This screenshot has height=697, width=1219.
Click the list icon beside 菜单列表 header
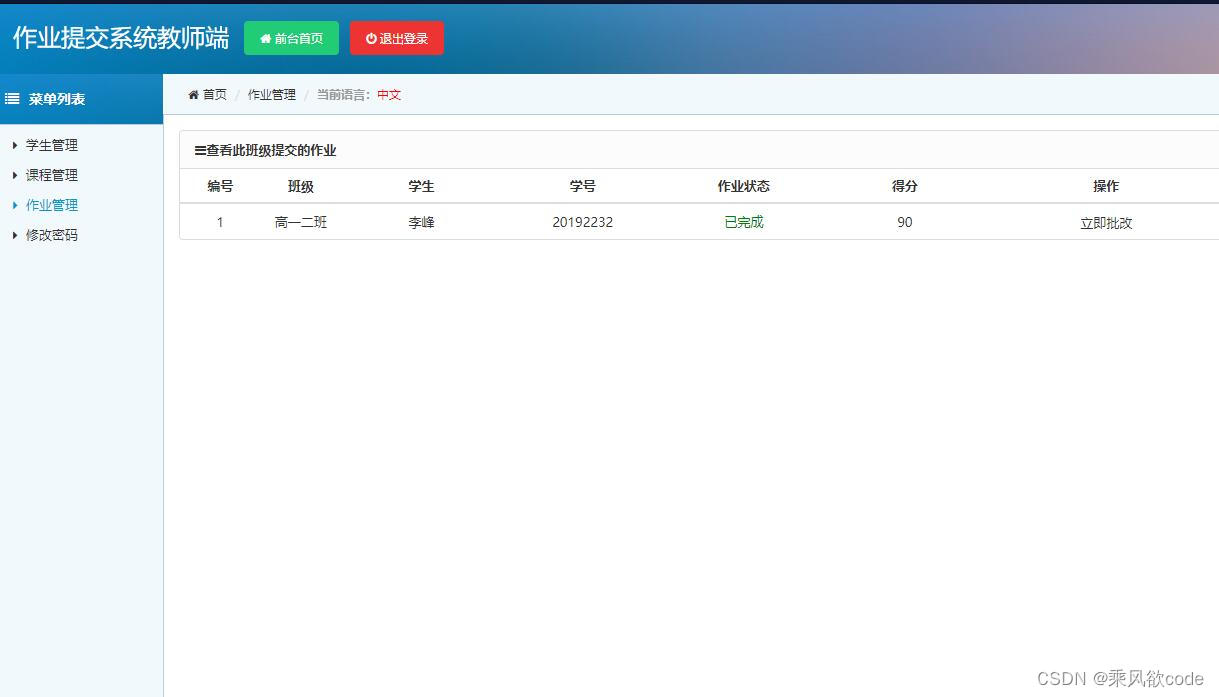(12, 97)
